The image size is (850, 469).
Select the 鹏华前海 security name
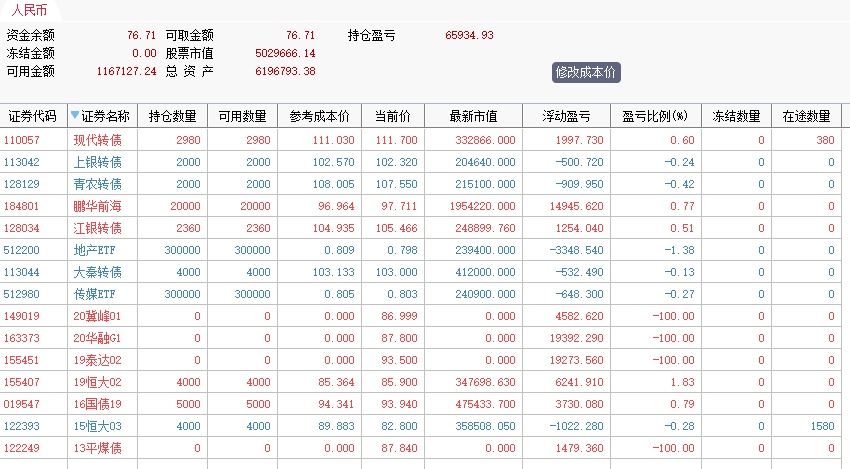[x=98, y=206]
